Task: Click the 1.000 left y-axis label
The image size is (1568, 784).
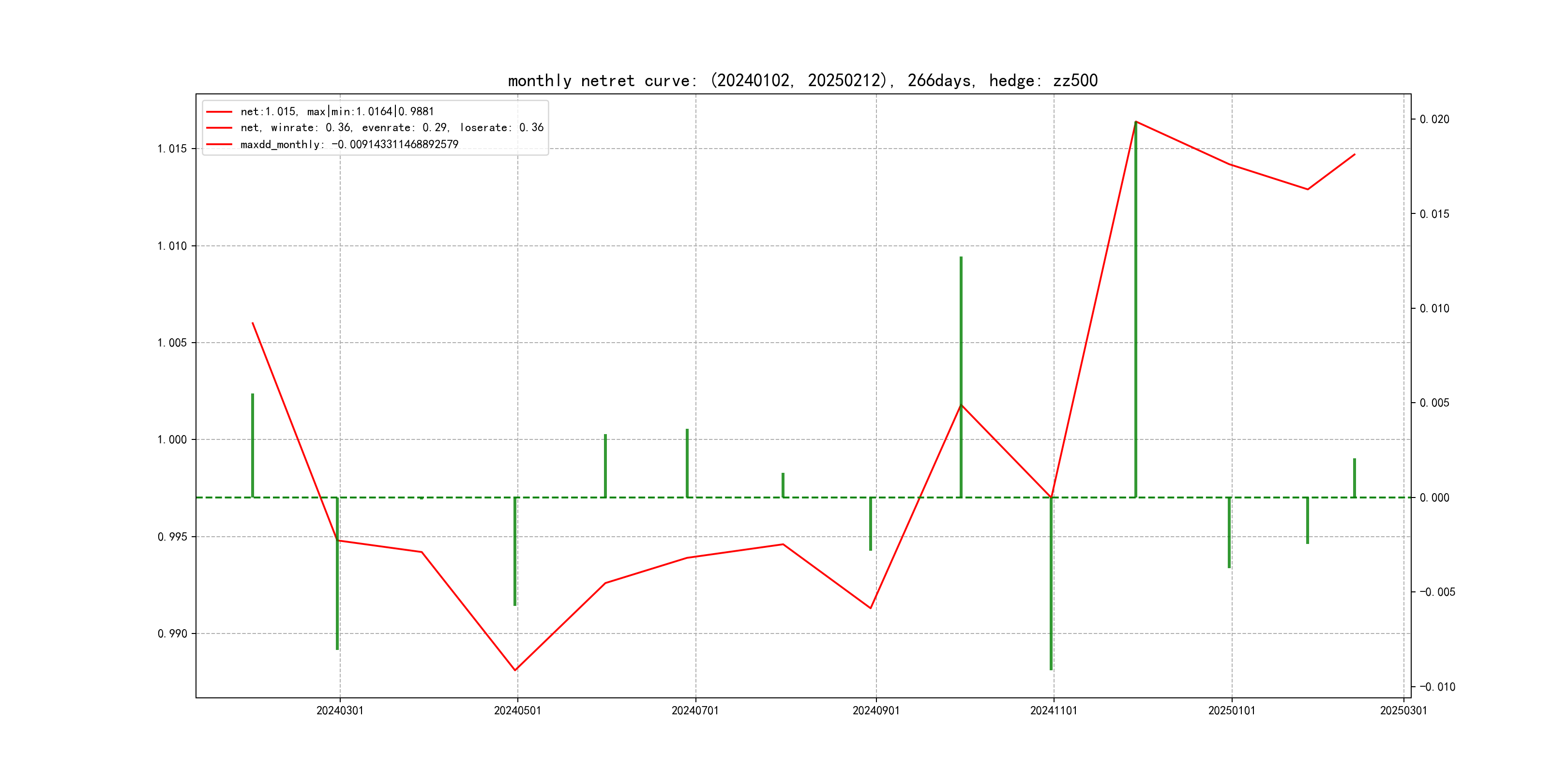Action: click(x=172, y=439)
